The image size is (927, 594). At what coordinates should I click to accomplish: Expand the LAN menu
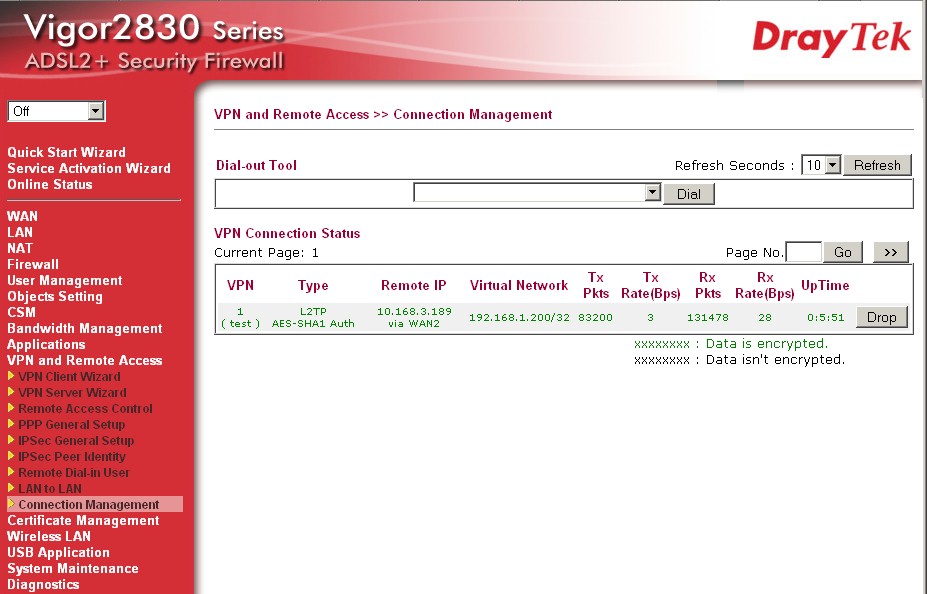pos(20,232)
